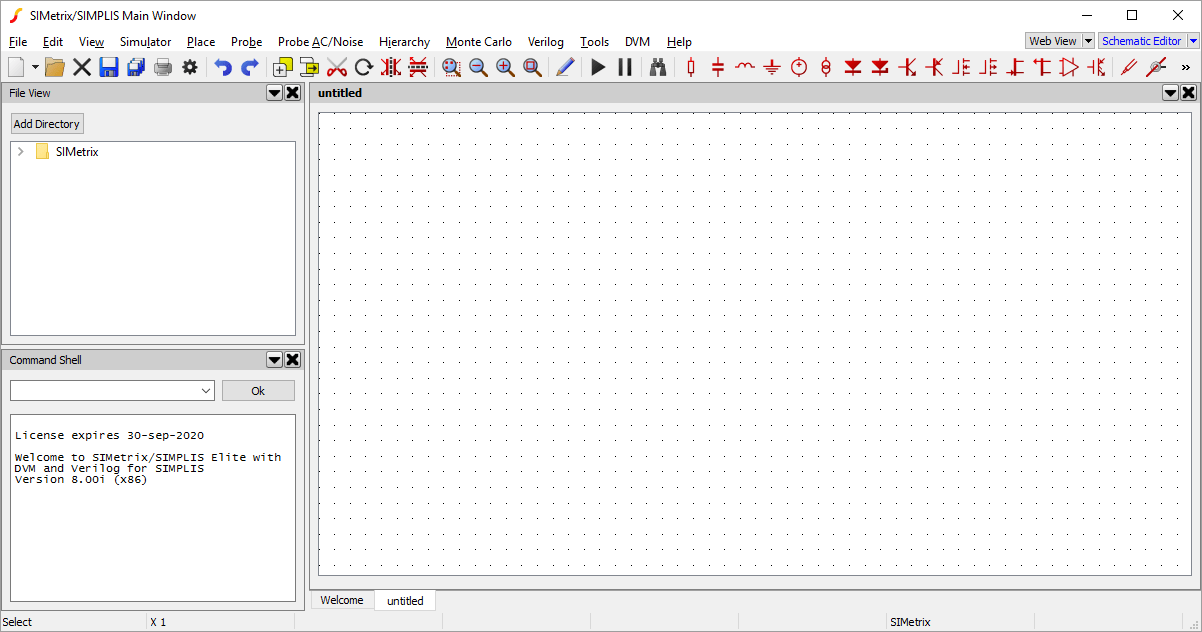Open the New file dropdown arrow
Viewport: 1202px width, 632px height.
pos(35,67)
